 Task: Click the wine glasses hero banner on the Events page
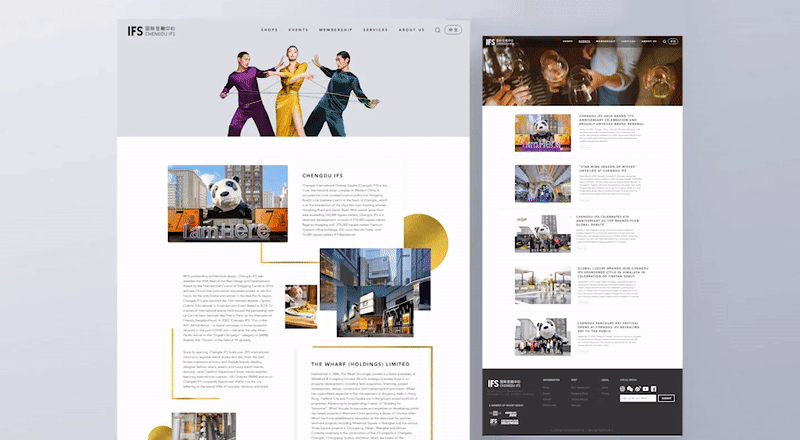pyautogui.click(x=582, y=71)
